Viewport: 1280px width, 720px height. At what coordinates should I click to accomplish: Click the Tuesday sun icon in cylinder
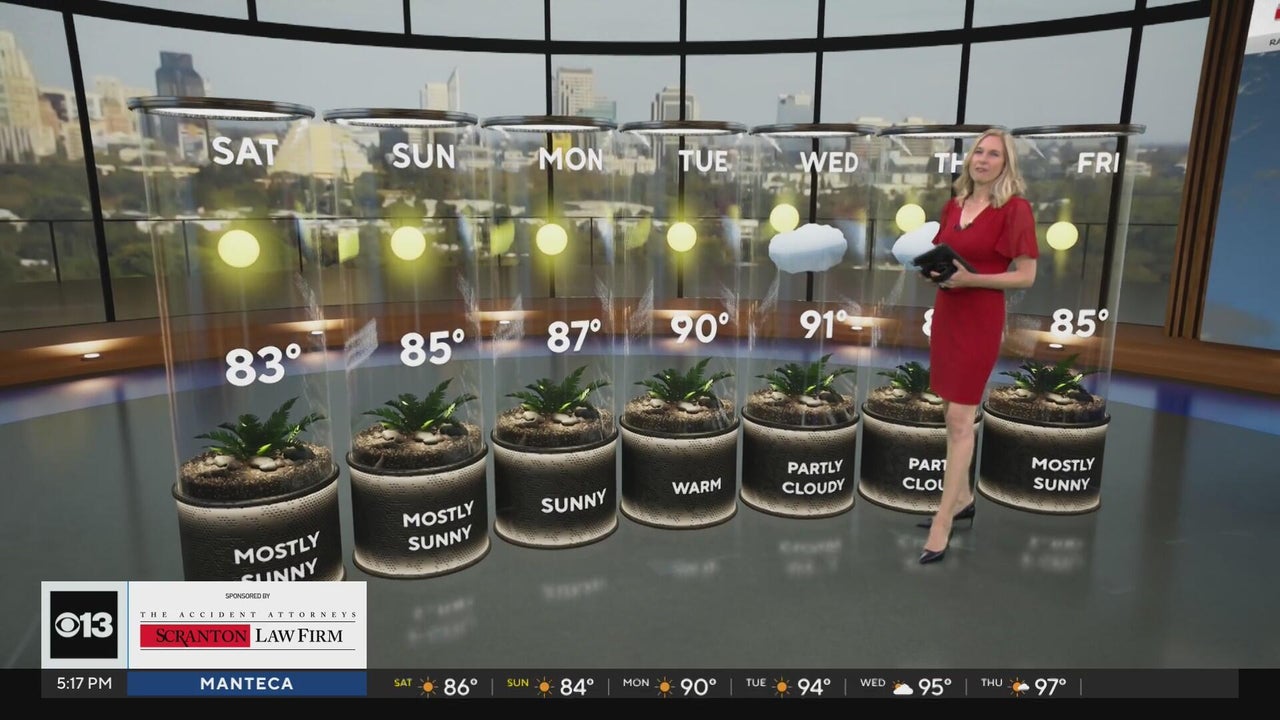coord(681,237)
